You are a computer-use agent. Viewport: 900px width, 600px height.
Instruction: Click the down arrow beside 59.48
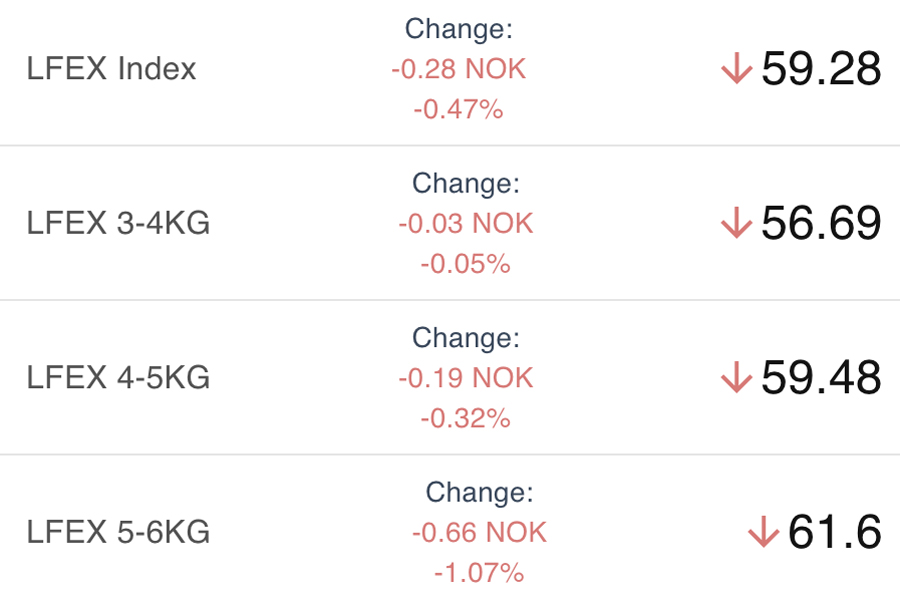point(736,378)
